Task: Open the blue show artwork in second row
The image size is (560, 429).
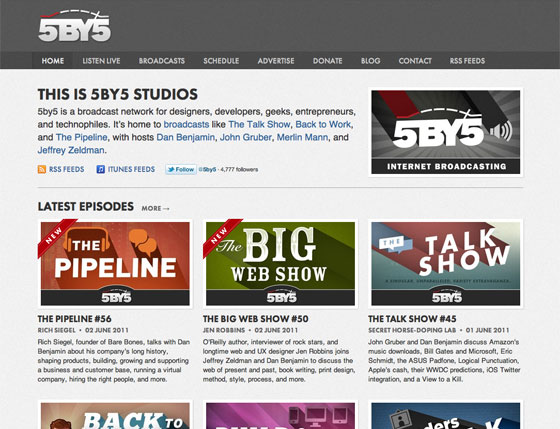Action: [x=445, y=415]
